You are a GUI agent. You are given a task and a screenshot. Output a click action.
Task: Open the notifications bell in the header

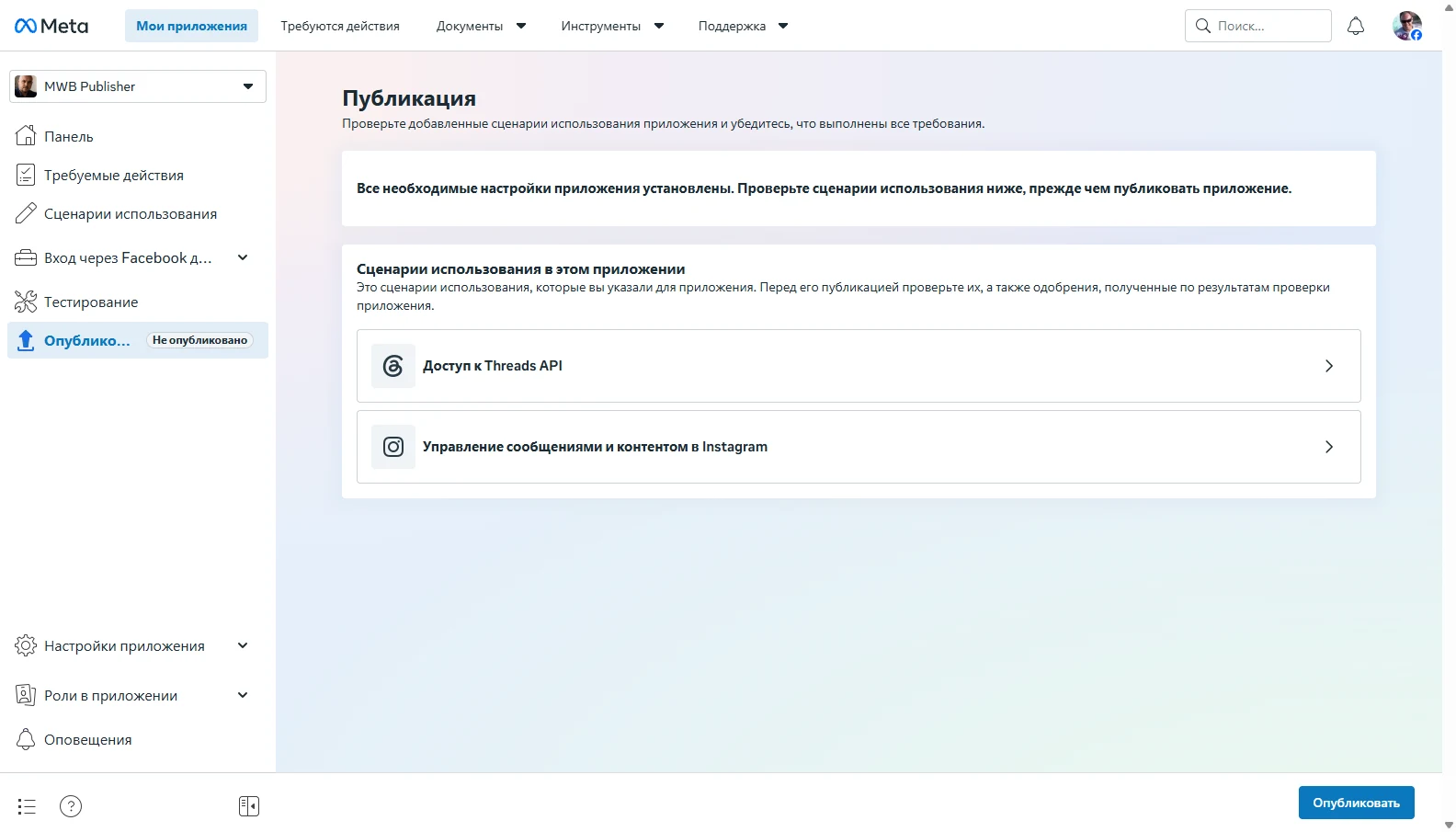point(1356,26)
